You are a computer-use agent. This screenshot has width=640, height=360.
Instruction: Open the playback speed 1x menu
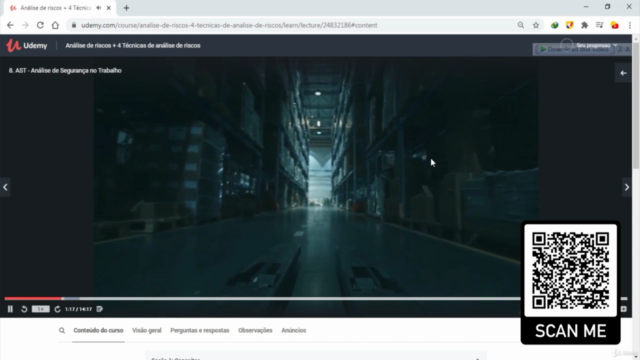[x=40, y=309]
